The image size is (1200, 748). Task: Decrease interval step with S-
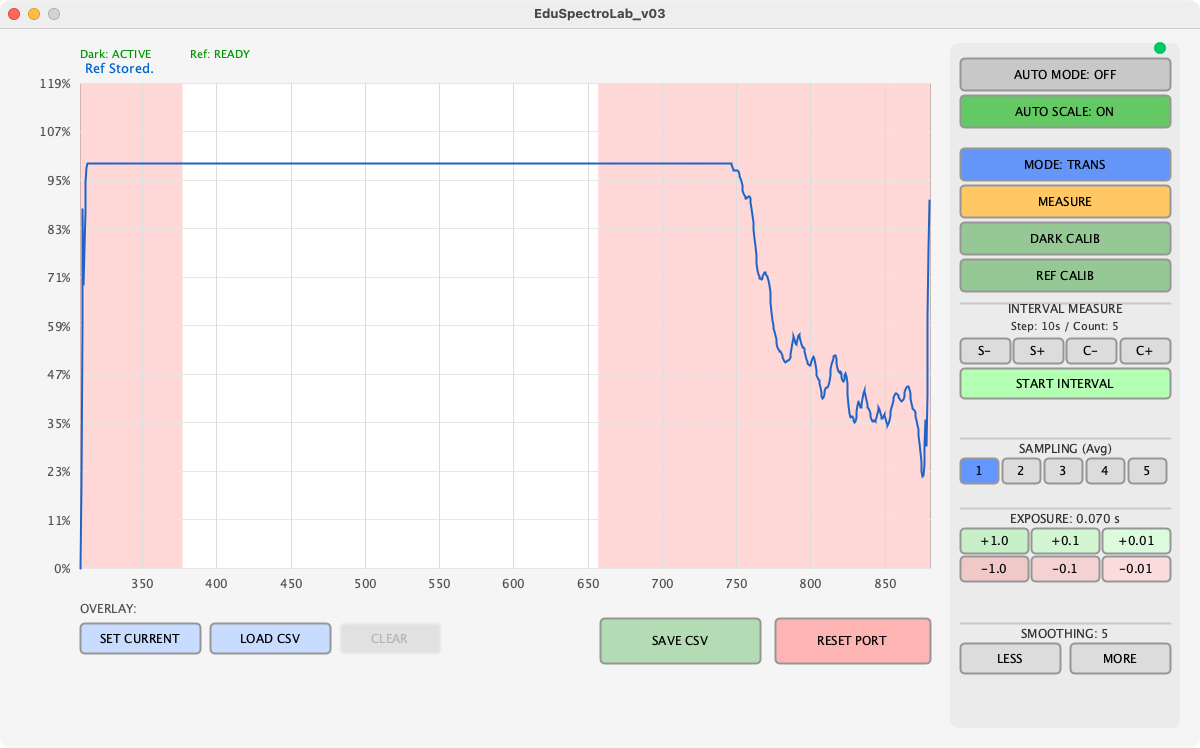[x=985, y=351]
